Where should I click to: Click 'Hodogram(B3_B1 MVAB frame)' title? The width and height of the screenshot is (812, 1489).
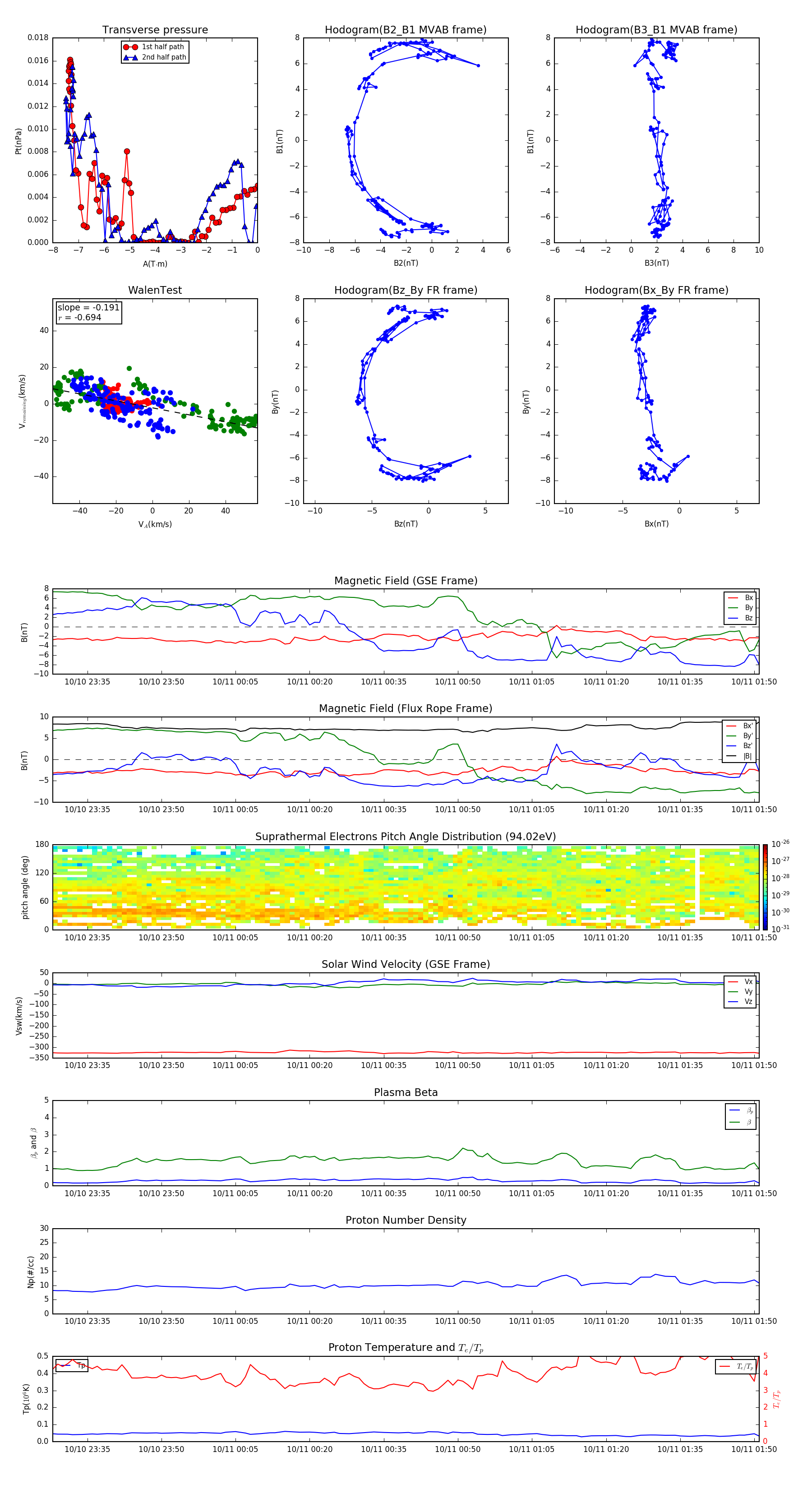tap(656, 30)
